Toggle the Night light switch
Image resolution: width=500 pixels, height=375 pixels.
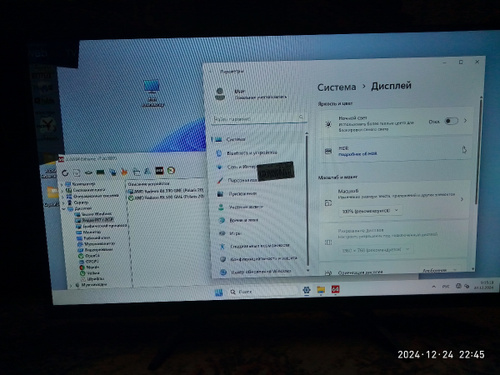(451, 121)
